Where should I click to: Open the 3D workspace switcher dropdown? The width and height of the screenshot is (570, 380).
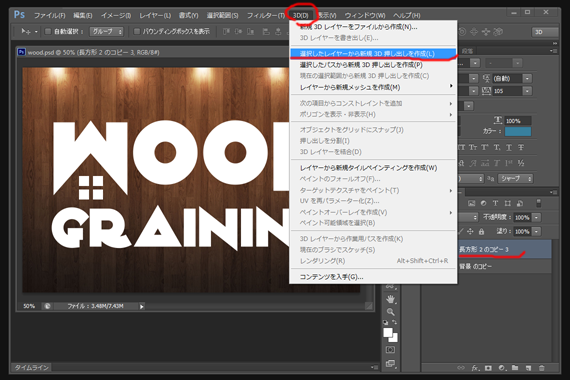[546, 32]
